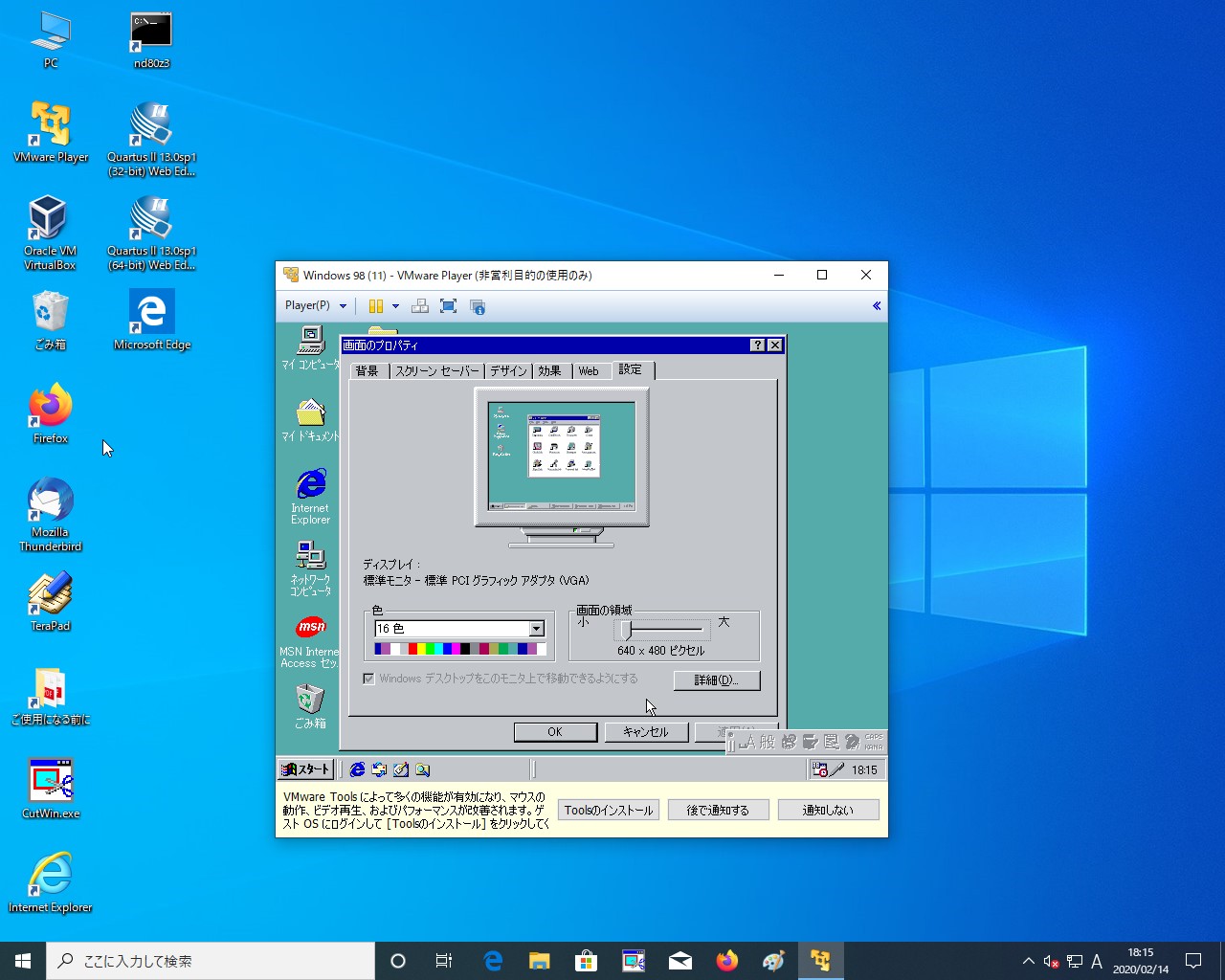Image resolution: width=1225 pixels, height=980 pixels.
Task: Select Quartus II 64-bit Web Edition shortcut
Action: click(151, 234)
